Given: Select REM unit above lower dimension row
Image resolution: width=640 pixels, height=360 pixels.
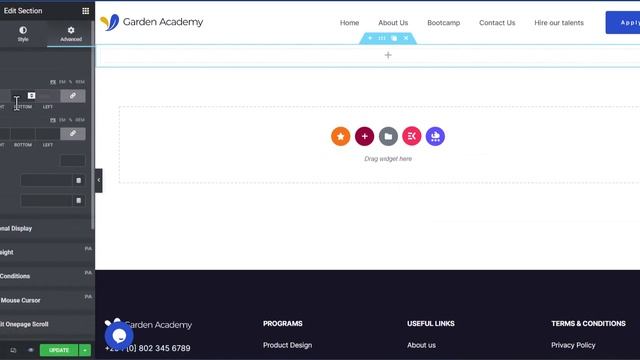Looking at the screenshot, I should click(x=80, y=120).
